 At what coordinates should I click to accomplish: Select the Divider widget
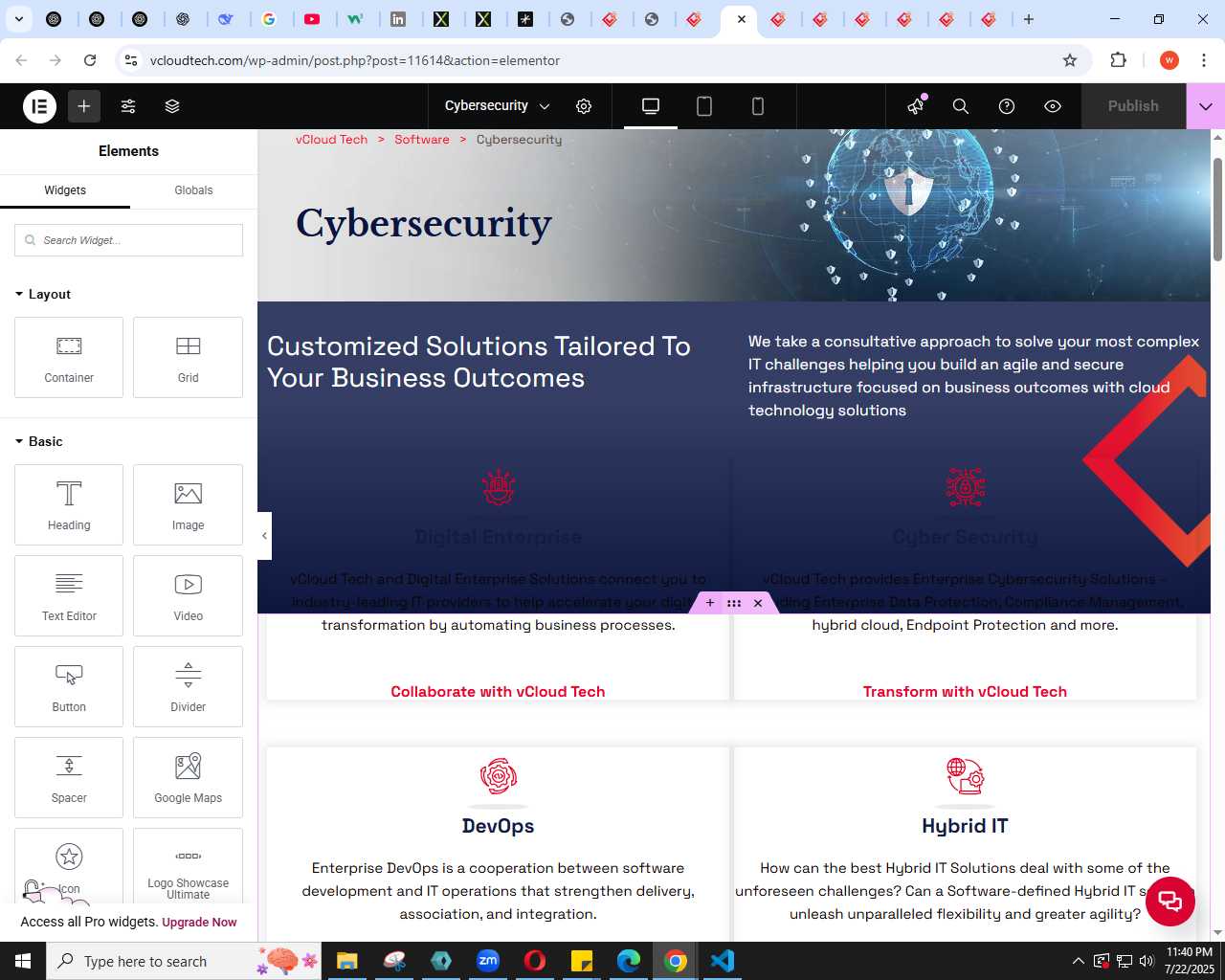pos(188,686)
